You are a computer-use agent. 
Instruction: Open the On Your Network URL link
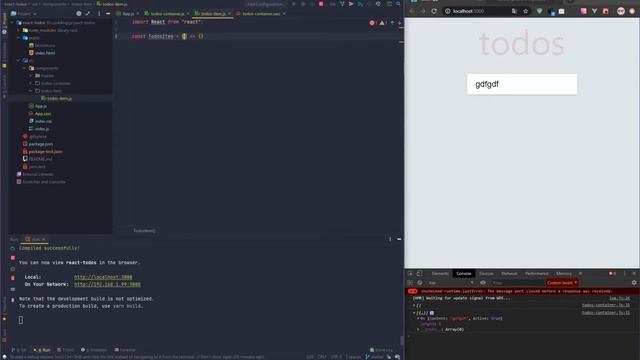(107, 284)
